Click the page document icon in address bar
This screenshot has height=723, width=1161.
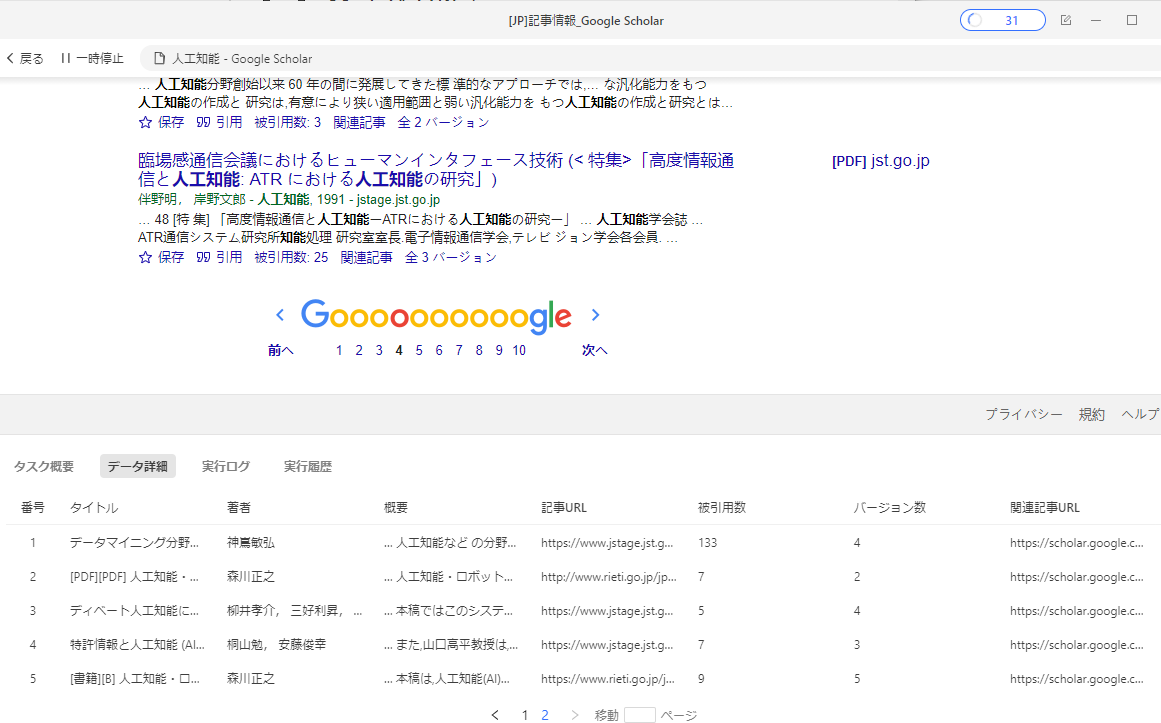tap(159, 59)
